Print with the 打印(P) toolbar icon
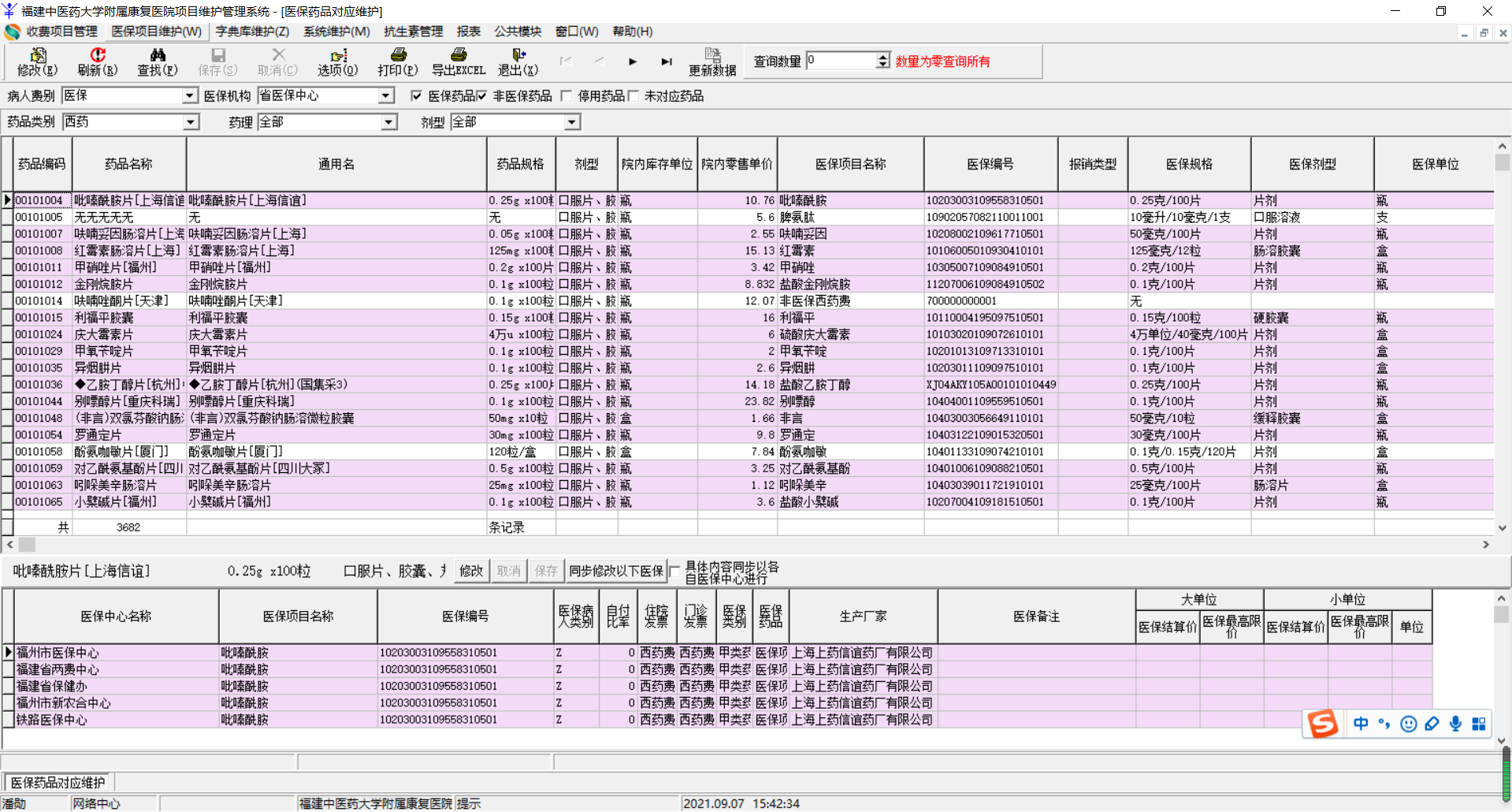The width and height of the screenshot is (1512, 812). [398, 61]
